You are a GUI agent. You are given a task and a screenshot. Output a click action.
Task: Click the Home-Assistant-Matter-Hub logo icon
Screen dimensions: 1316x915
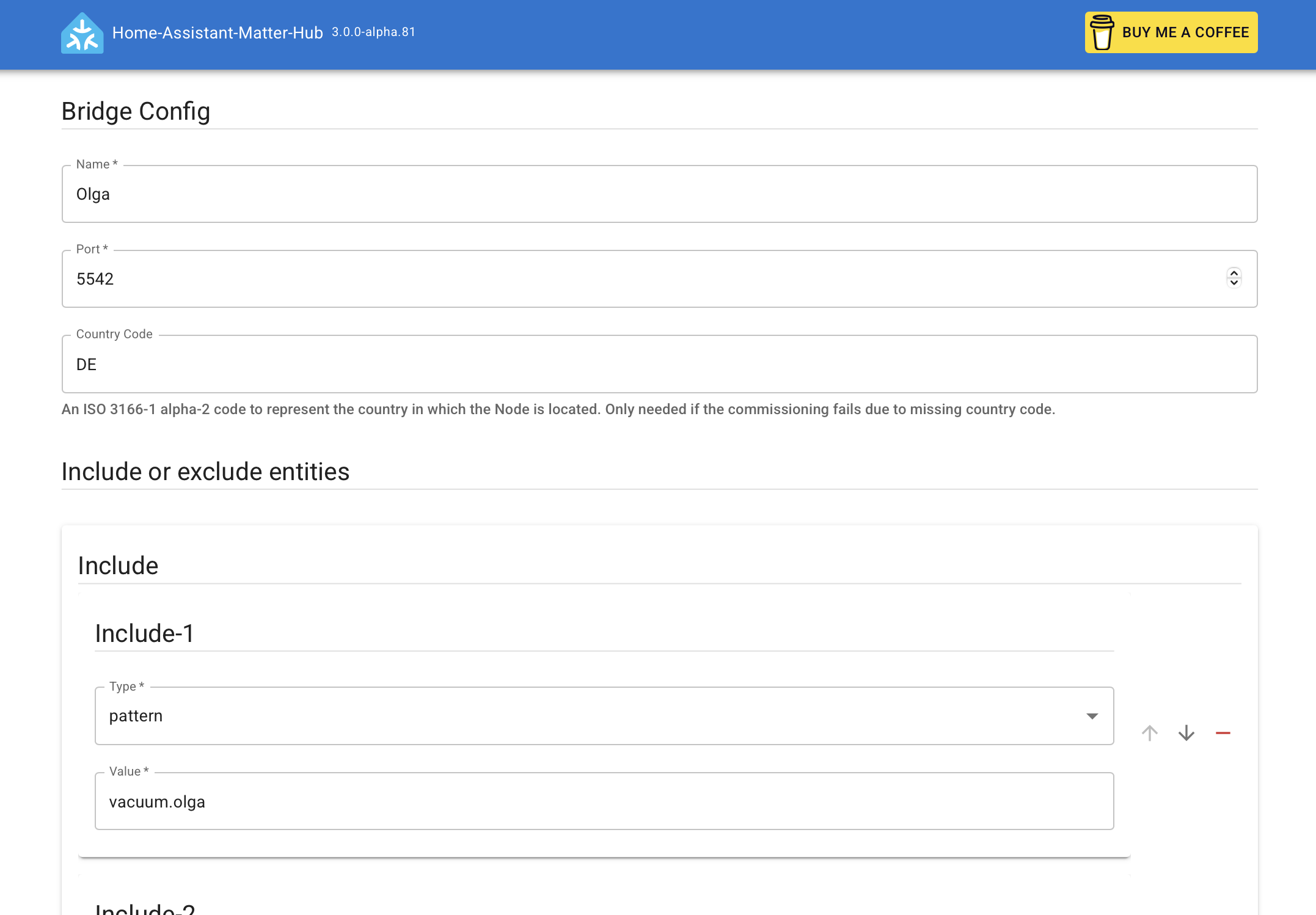[82, 33]
